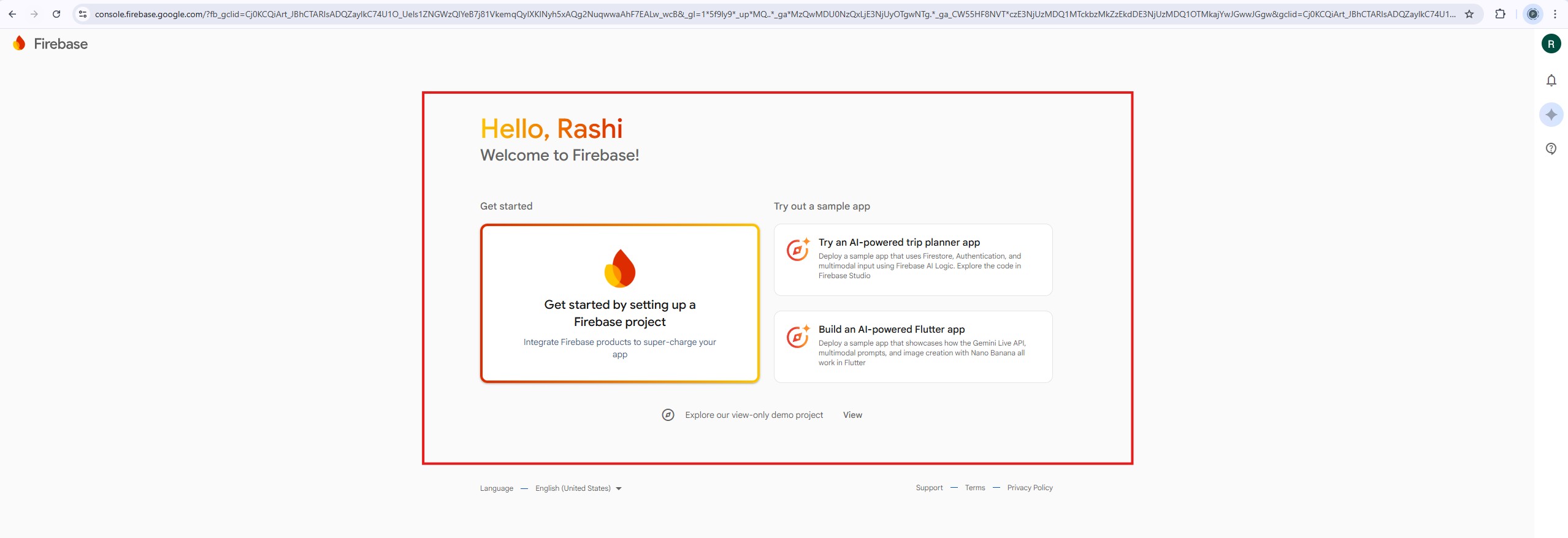Viewport: 1568px width, 538px height.
Task: Click Get started by setting up a Firebase project
Action: click(x=619, y=303)
